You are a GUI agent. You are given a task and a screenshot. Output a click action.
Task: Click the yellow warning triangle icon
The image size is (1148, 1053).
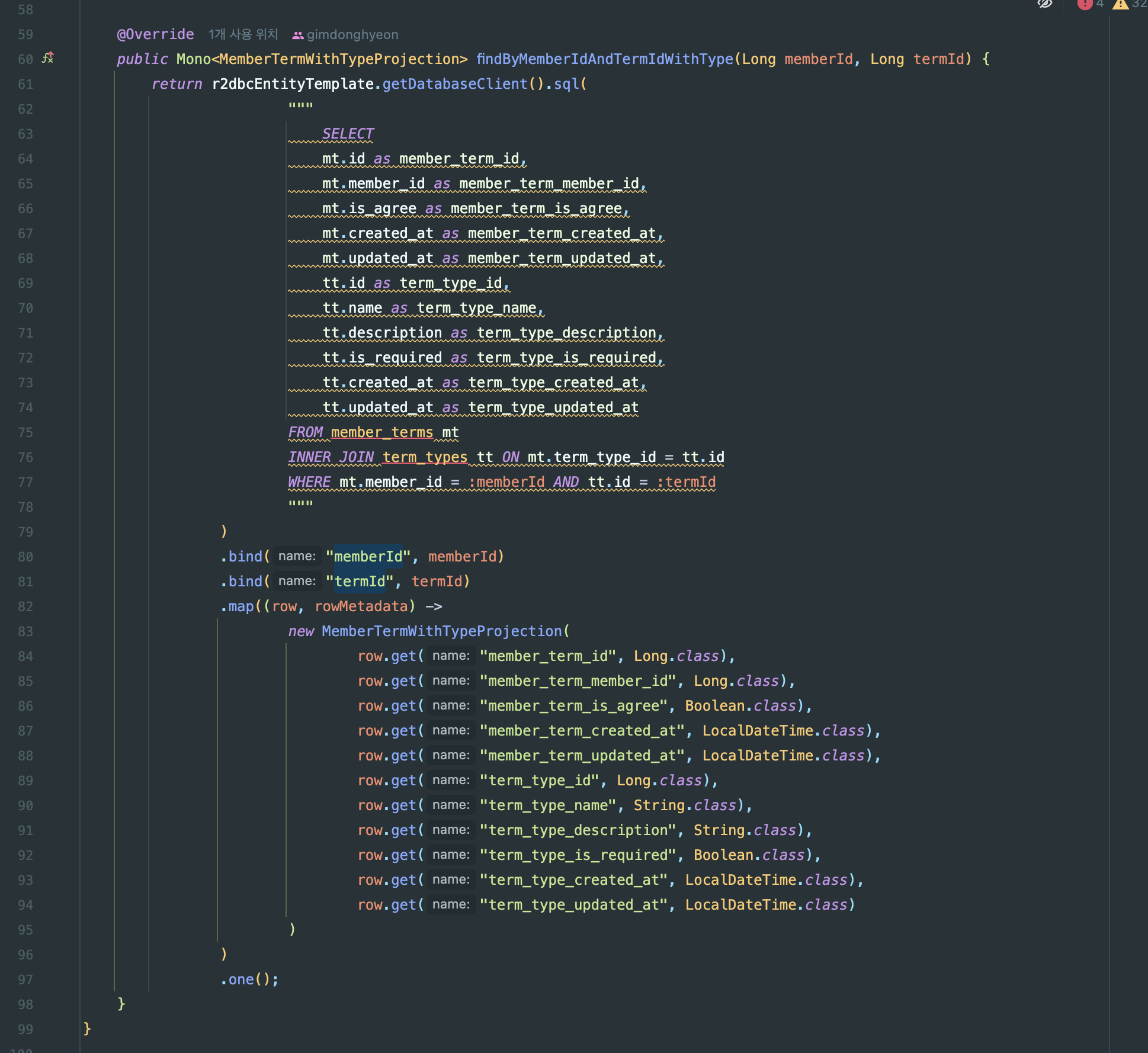(x=1120, y=4)
